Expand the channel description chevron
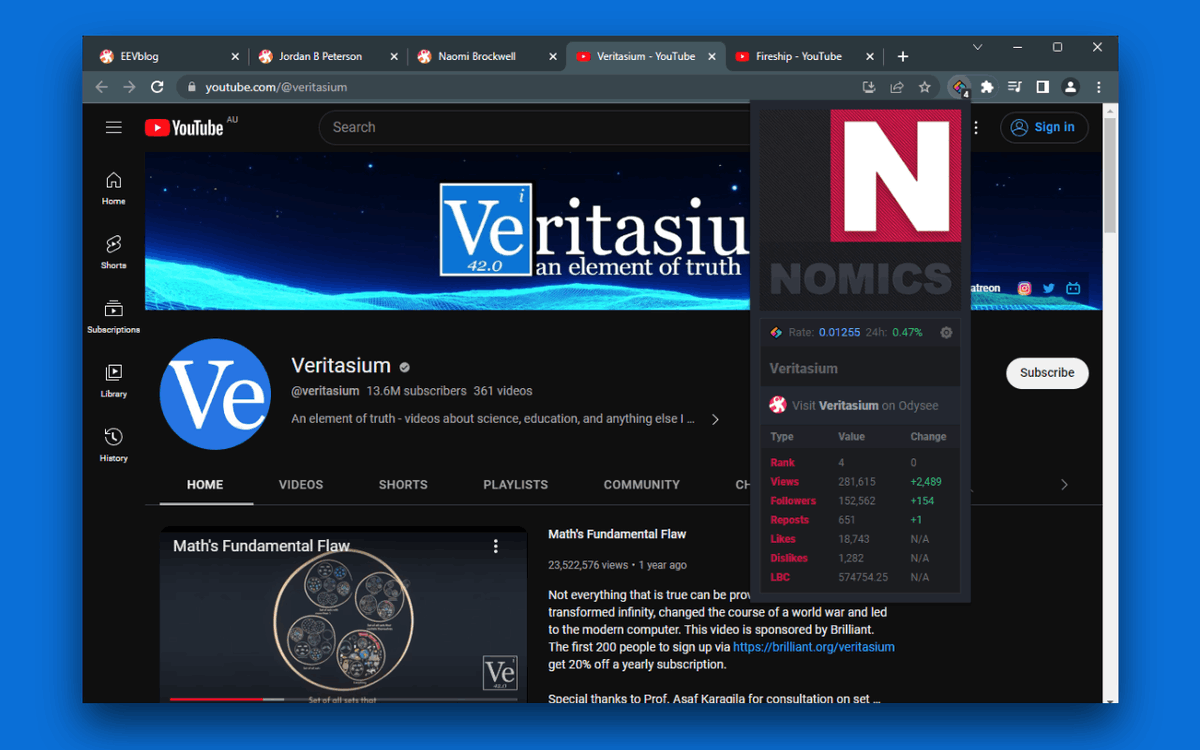This screenshot has width=1200, height=750. [x=715, y=420]
